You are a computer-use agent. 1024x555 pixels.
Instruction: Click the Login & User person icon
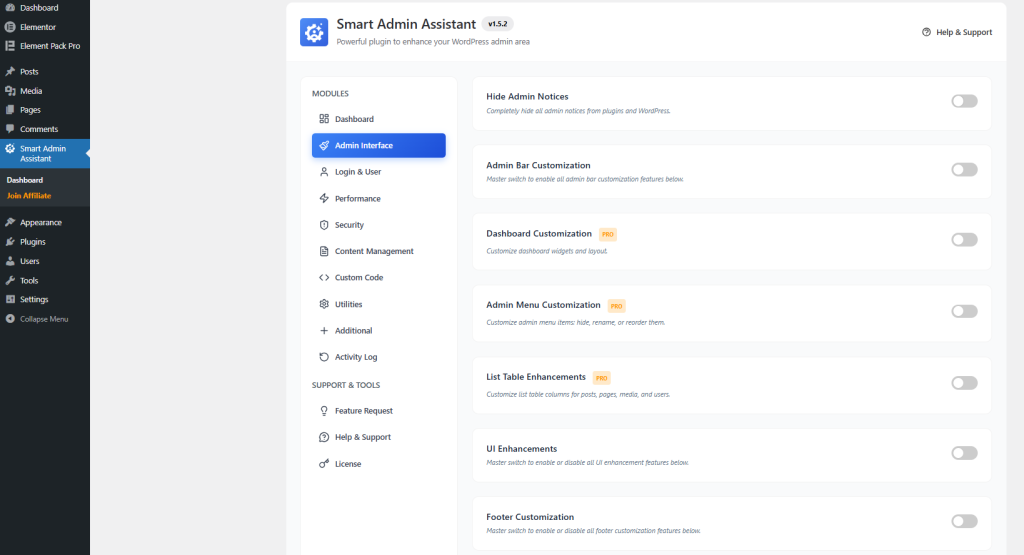324,172
